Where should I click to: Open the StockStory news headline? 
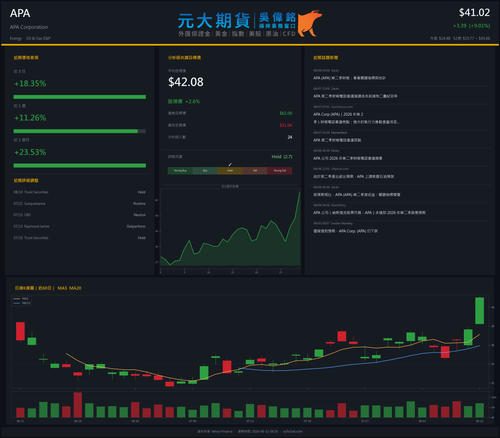[x=369, y=213]
